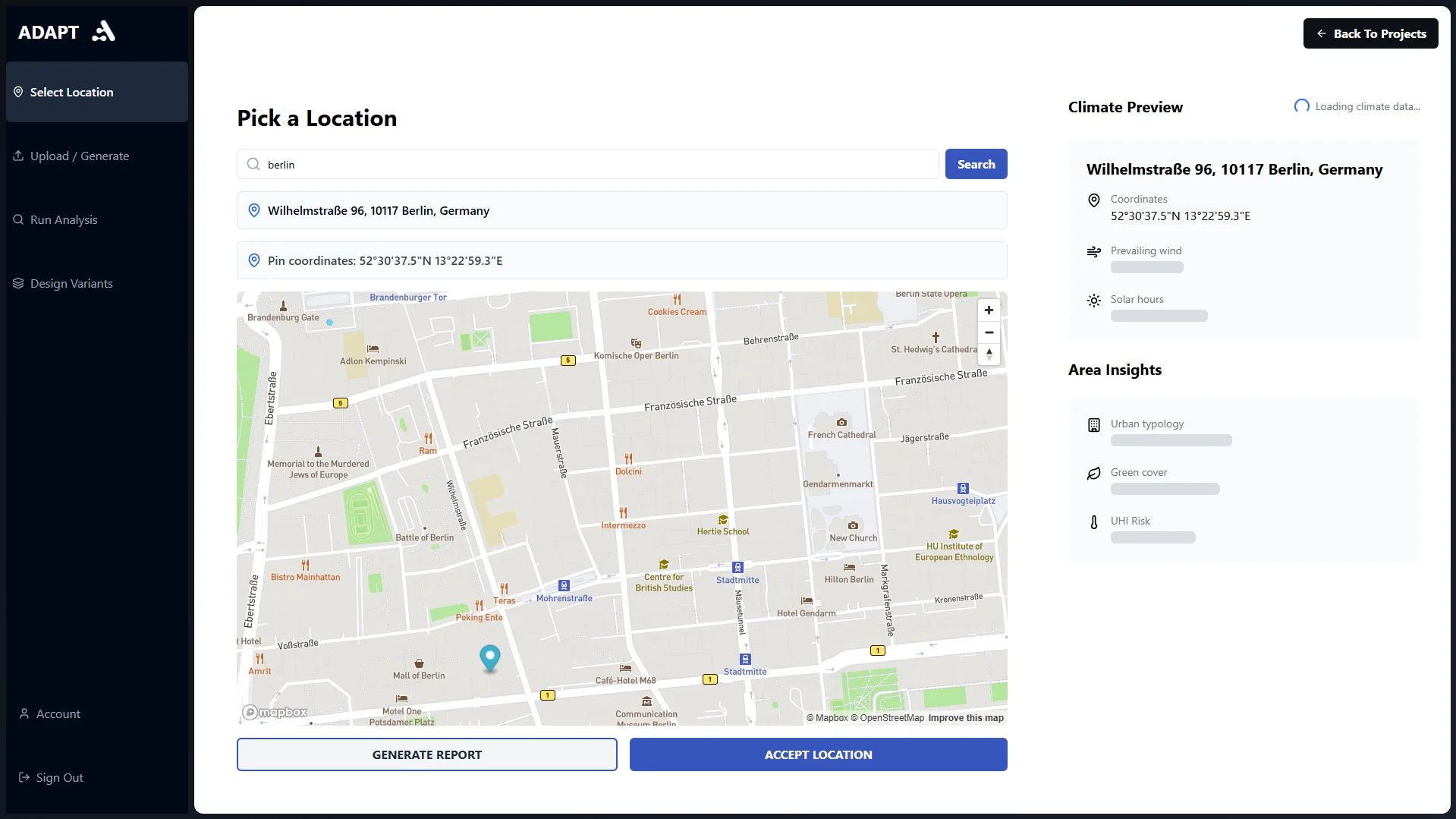Click Battle of Berlin map label

pyautogui.click(x=425, y=538)
